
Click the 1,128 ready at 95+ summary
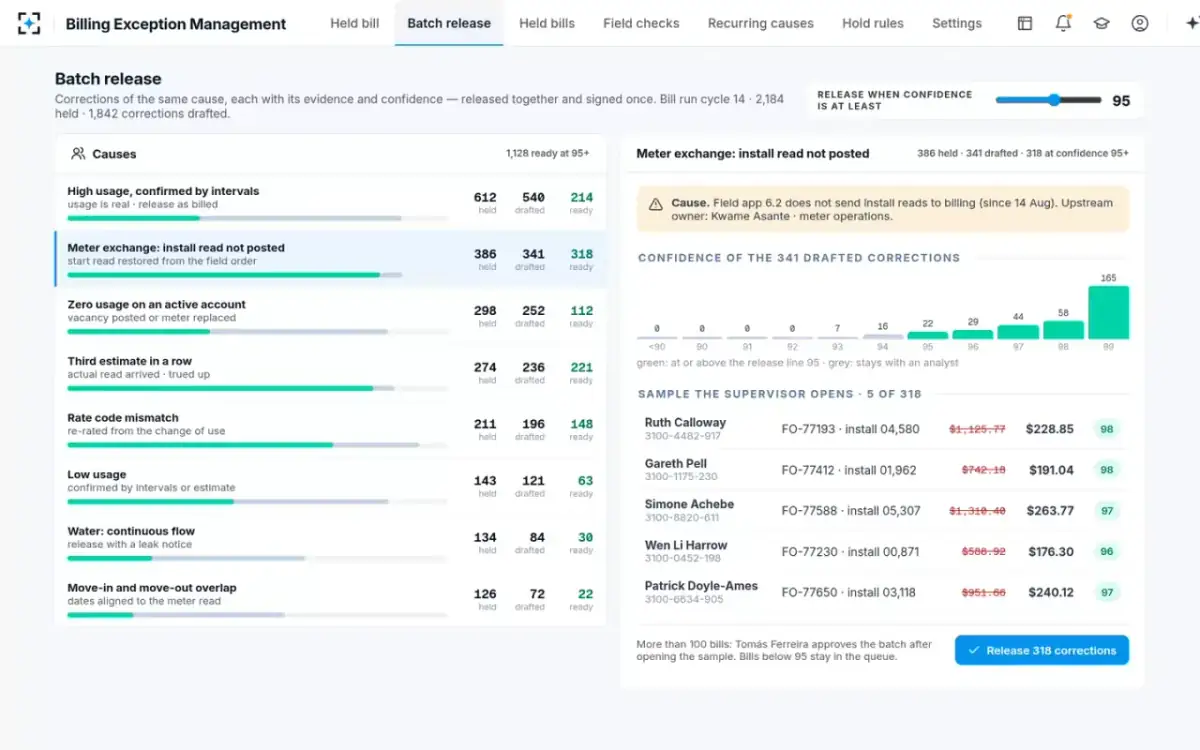[x=547, y=154]
